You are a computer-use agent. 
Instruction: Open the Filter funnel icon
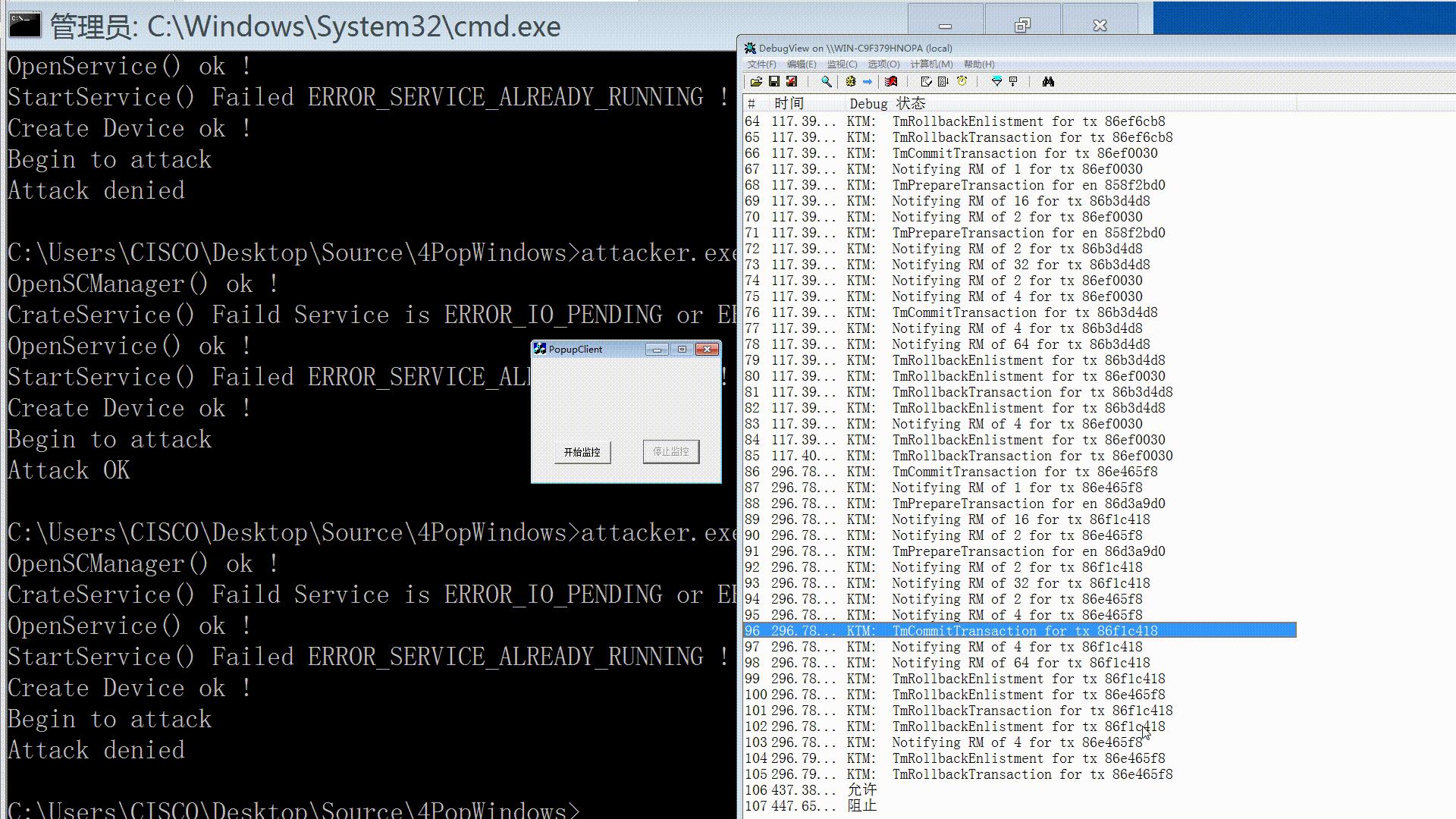click(997, 81)
